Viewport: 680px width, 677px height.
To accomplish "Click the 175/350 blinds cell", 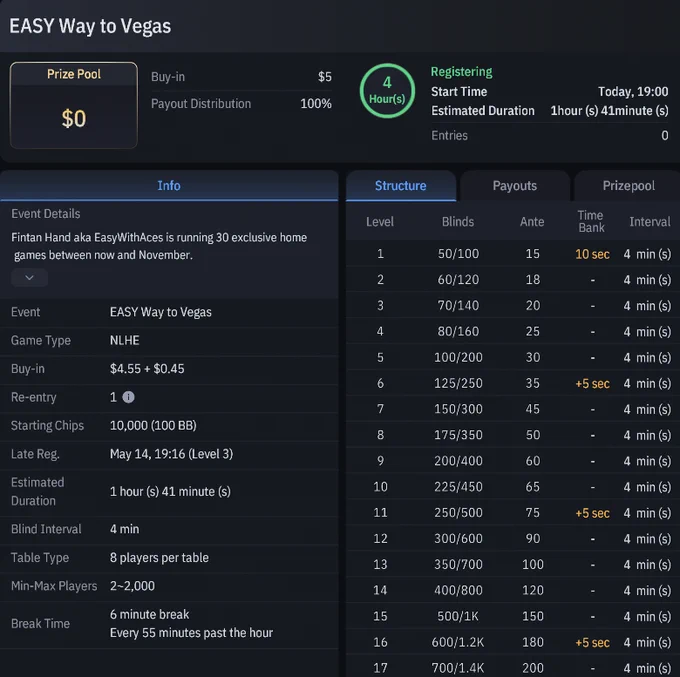I will click(458, 435).
